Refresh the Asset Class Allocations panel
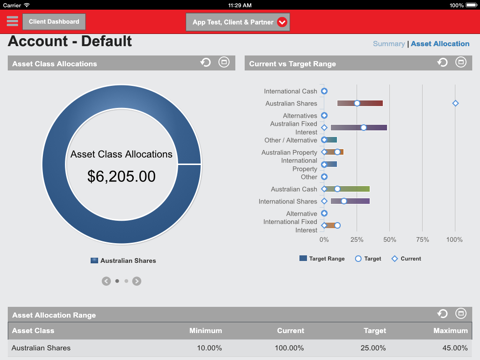The height and width of the screenshot is (360, 480). click(206, 62)
